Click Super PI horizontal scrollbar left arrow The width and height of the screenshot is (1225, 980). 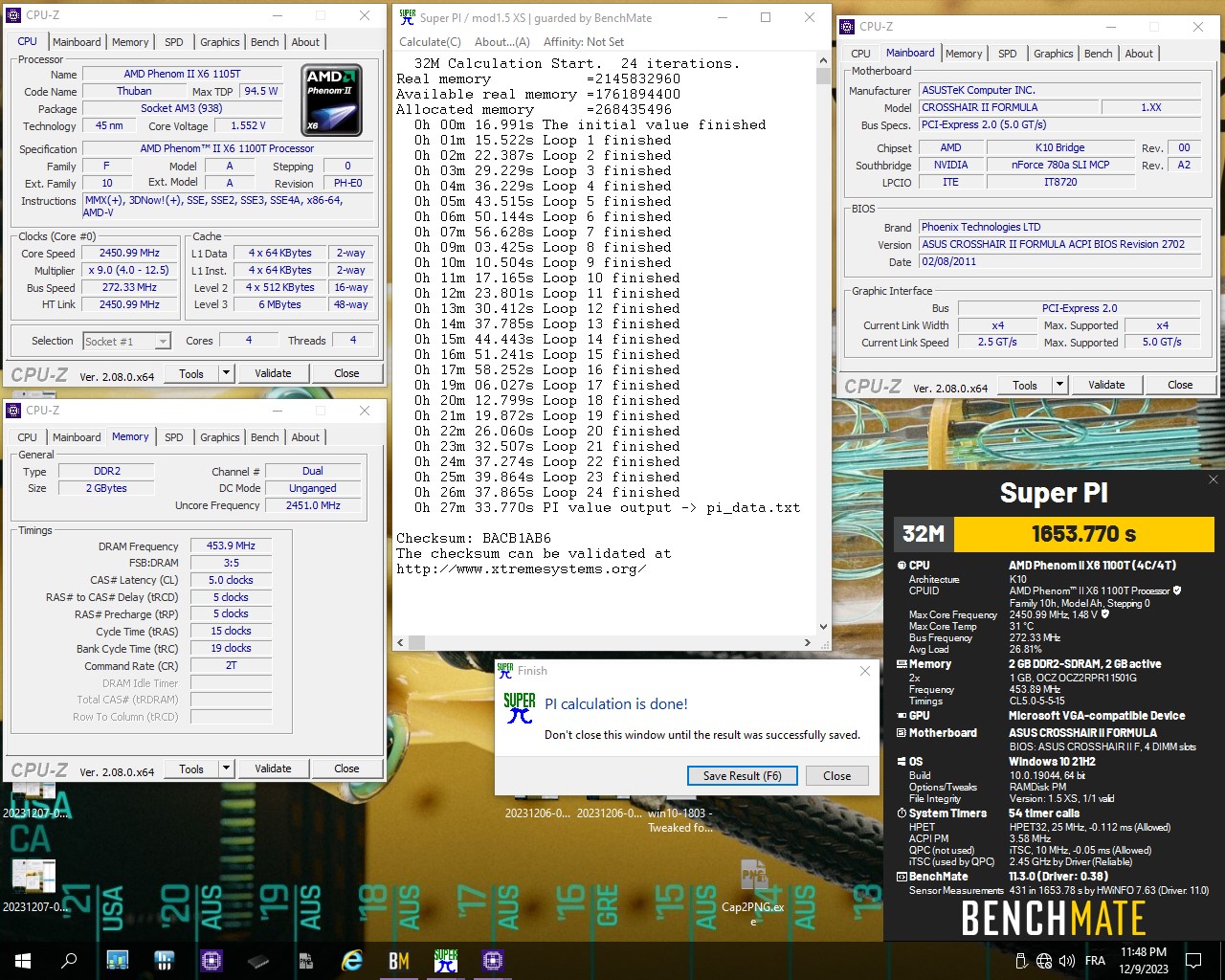coord(400,643)
